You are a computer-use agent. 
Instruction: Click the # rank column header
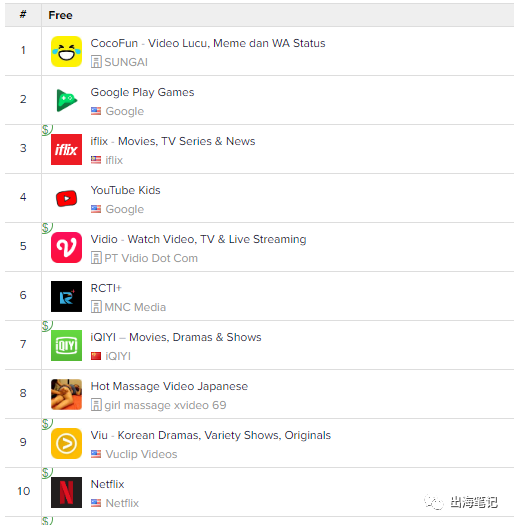(23, 14)
